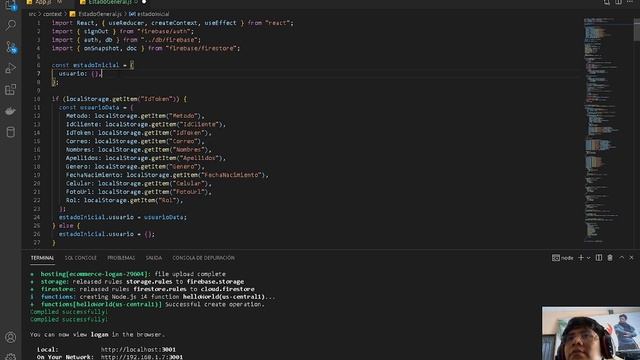Open the Accounts menu icon
This screenshot has height=360, width=640.
pos(11,337)
